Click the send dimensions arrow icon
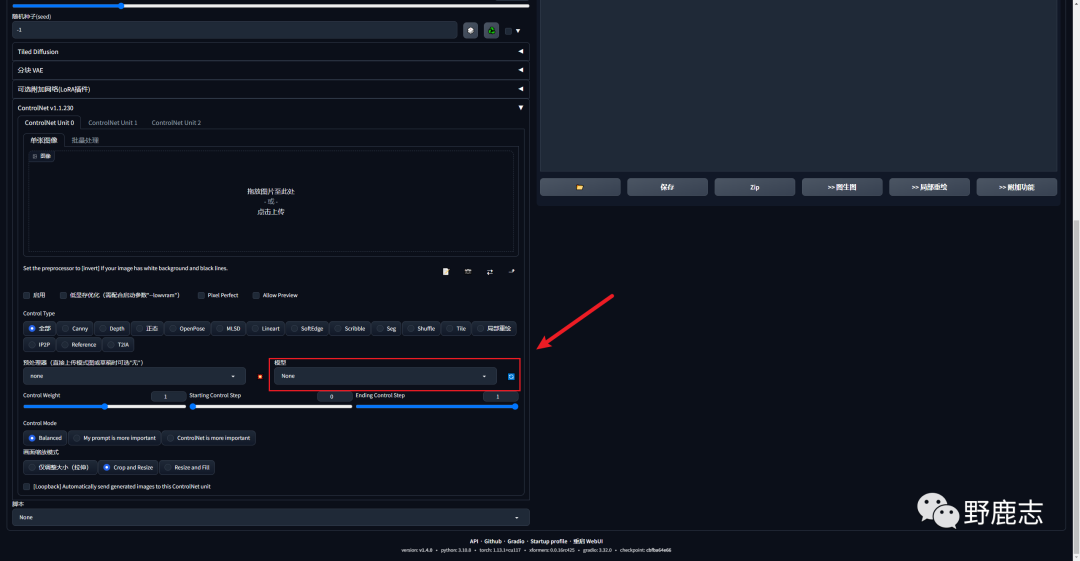 pyautogui.click(x=512, y=272)
